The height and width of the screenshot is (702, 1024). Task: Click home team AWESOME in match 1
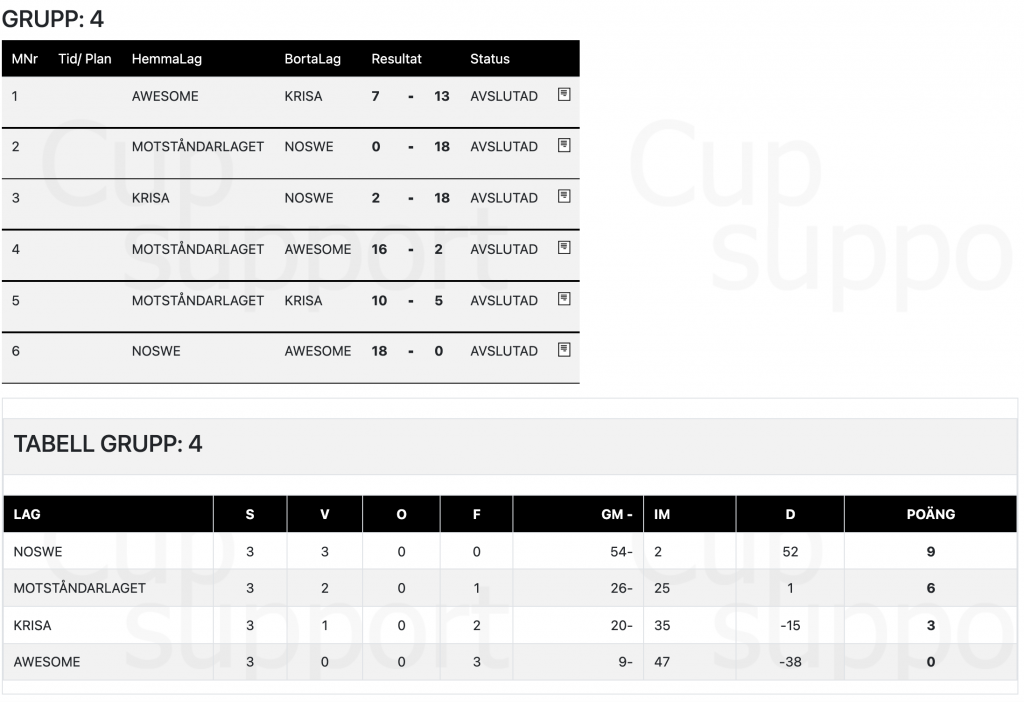[165, 96]
